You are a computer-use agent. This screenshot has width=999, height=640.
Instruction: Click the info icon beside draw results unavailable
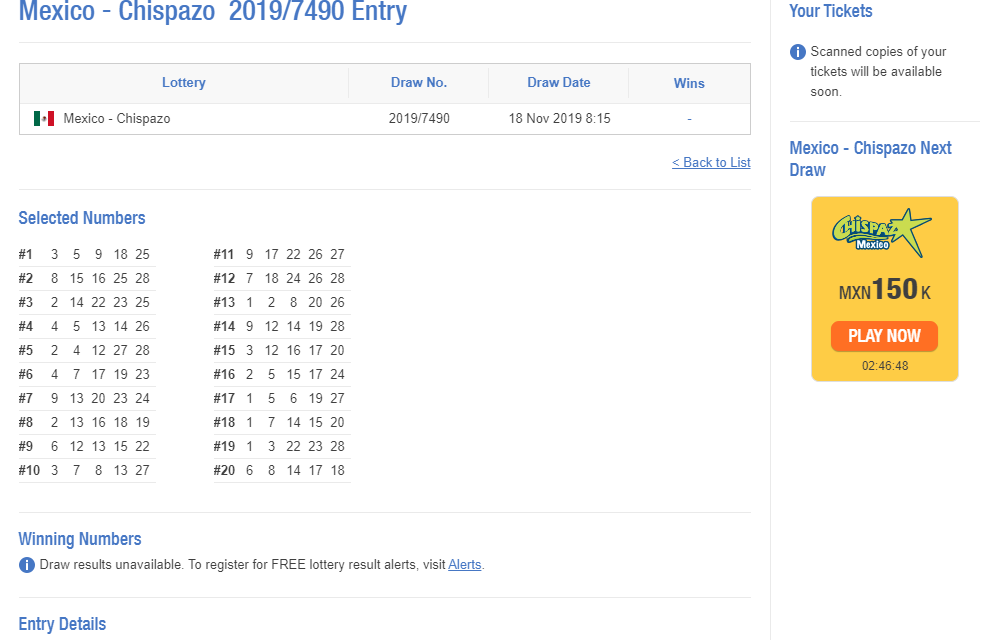coord(27,565)
